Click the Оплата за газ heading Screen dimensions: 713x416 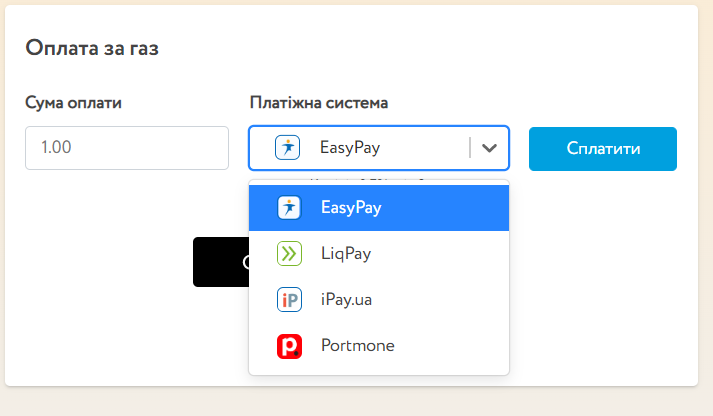click(x=92, y=48)
